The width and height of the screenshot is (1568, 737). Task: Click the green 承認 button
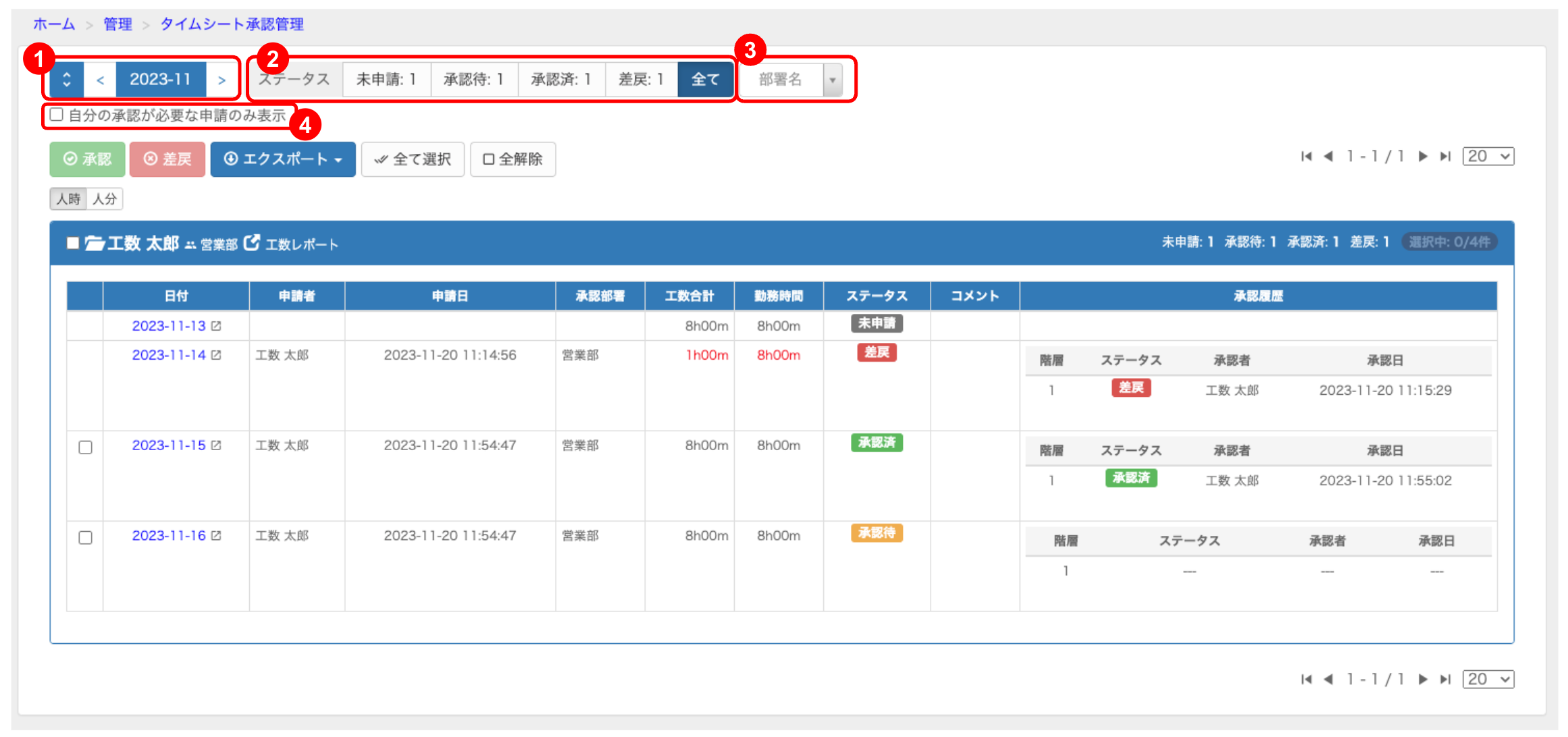[87, 159]
